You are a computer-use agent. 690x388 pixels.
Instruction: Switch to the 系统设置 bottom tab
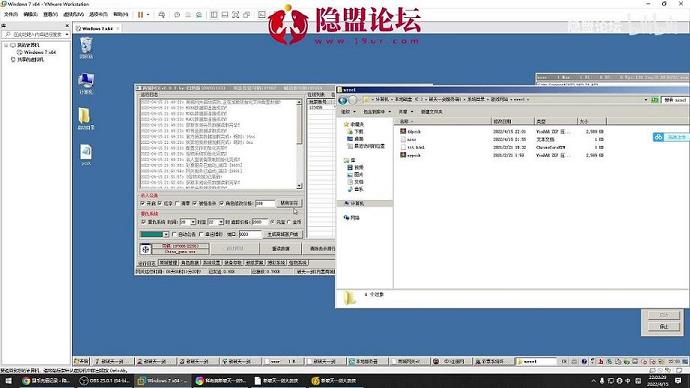tap(211, 263)
